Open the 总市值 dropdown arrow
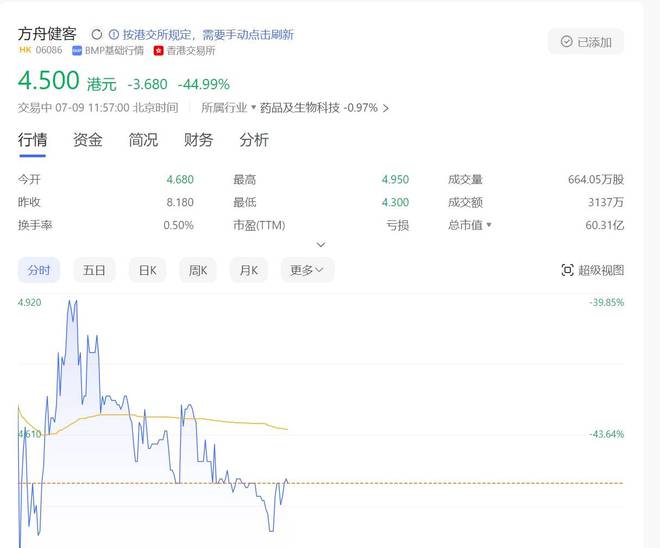The height and width of the screenshot is (548, 660). [x=489, y=225]
